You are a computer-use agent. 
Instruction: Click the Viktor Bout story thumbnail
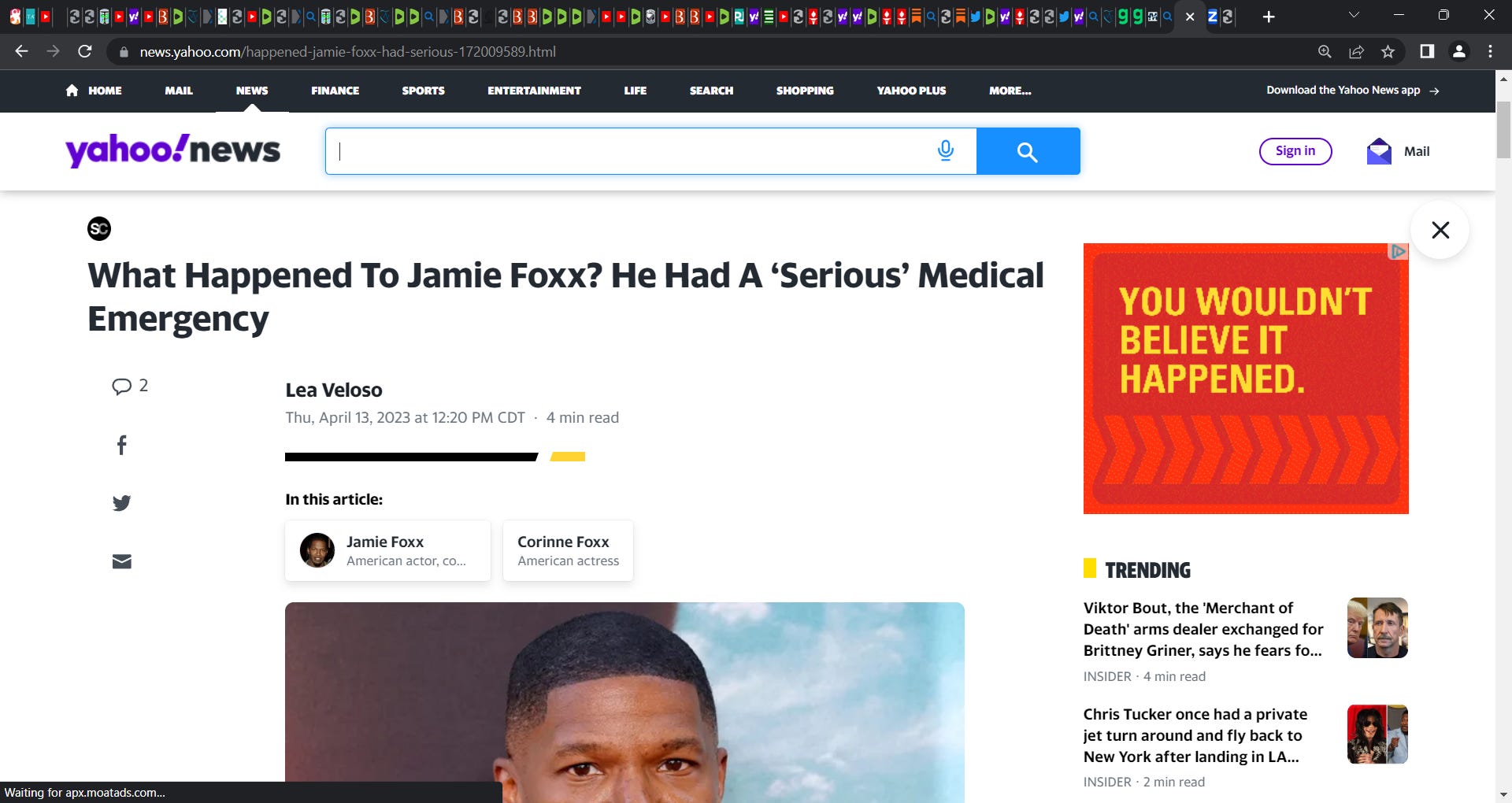point(1377,627)
